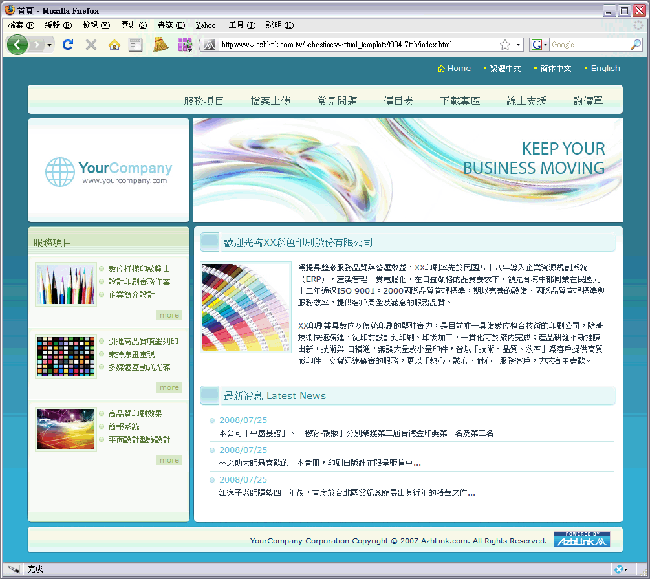The width and height of the screenshot is (650, 579).
Task: Open the Yahoo menu in menu bar
Action: (x=206, y=24)
